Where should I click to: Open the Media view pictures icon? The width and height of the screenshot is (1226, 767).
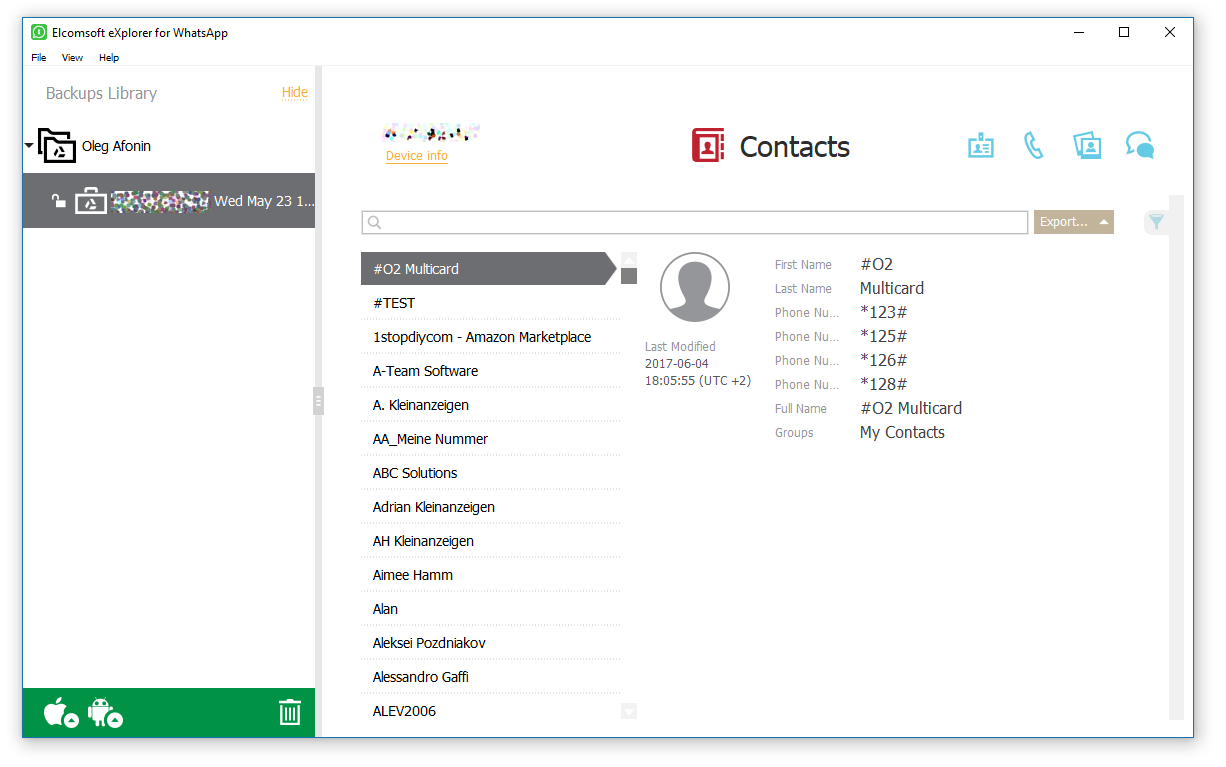(1086, 146)
